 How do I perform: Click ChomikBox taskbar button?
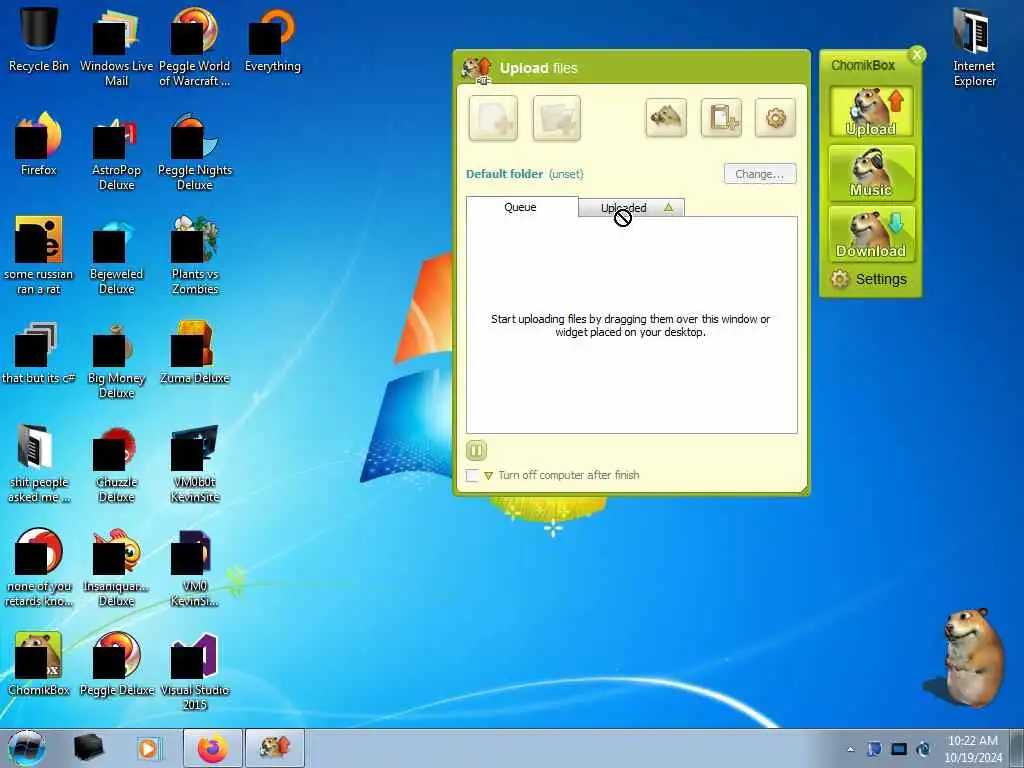coord(275,748)
